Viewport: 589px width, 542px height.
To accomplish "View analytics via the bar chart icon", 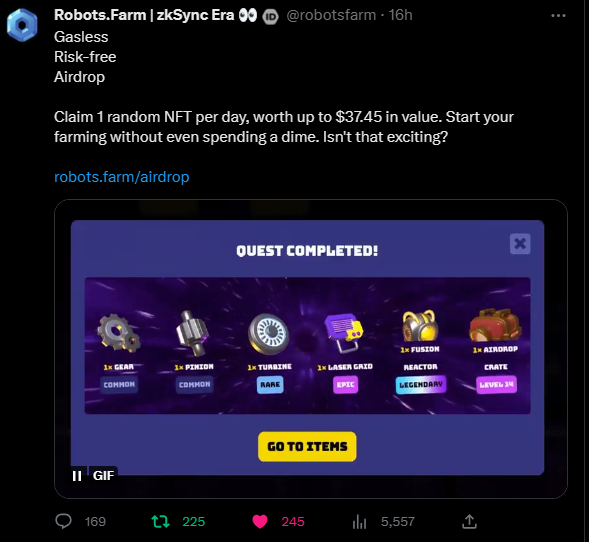I will point(359,521).
